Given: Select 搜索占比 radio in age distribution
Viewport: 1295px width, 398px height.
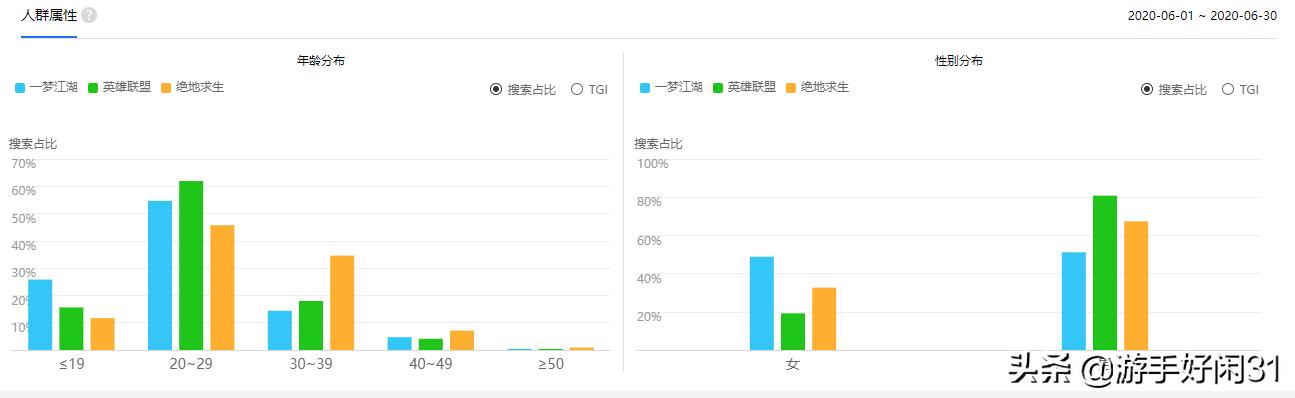Looking at the screenshot, I should (x=523, y=89).
